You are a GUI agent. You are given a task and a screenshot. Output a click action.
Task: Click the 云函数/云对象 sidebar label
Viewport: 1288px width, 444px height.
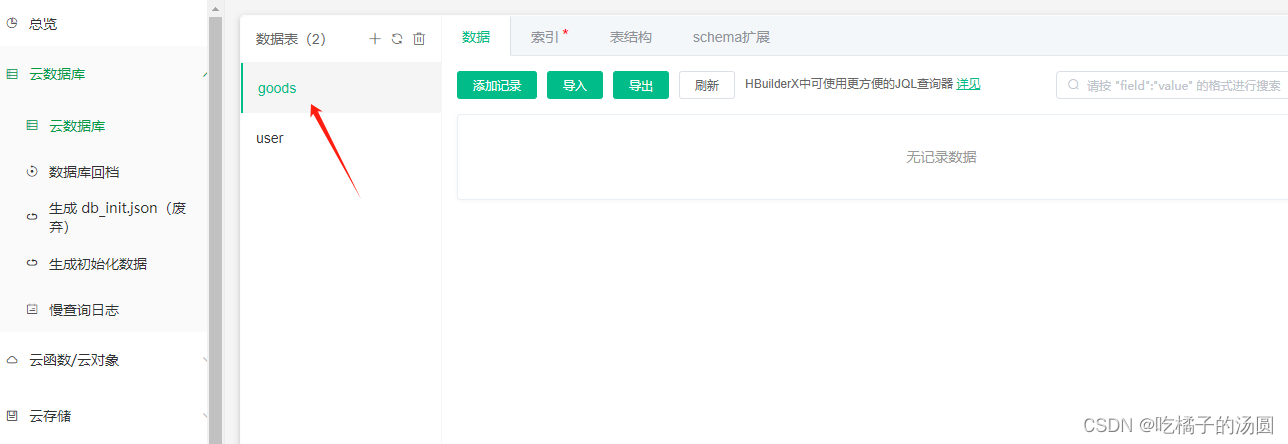point(75,360)
